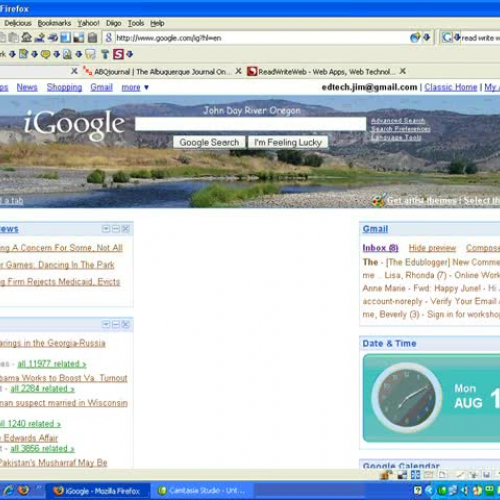
Task: Click the page-with-person toolbar icon
Action: (67, 54)
